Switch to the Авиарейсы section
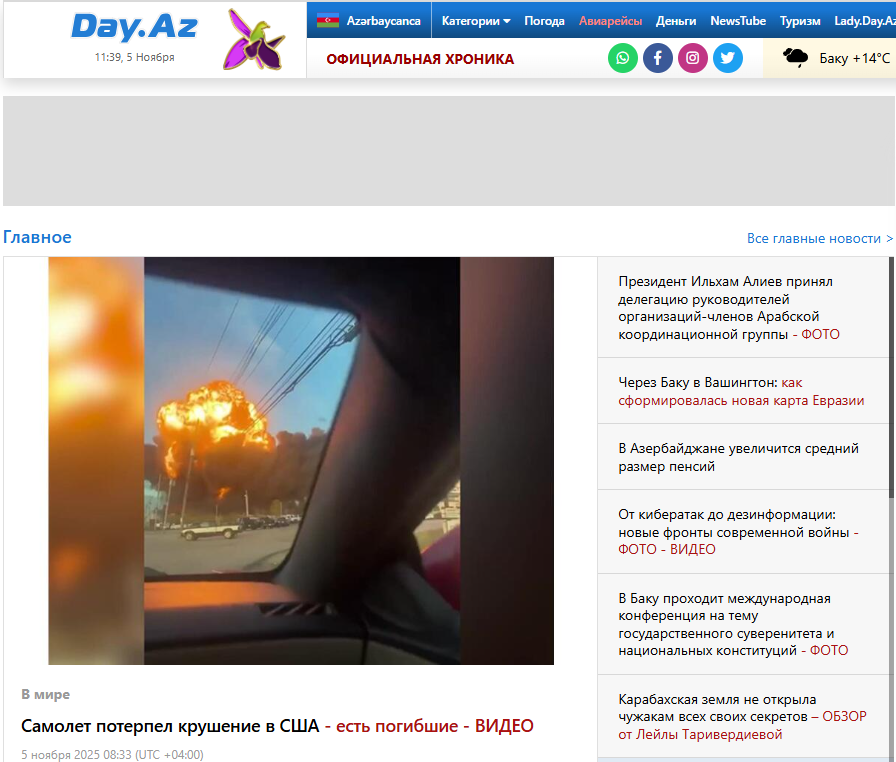Viewport: 896px width, 762px height. click(610, 19)
